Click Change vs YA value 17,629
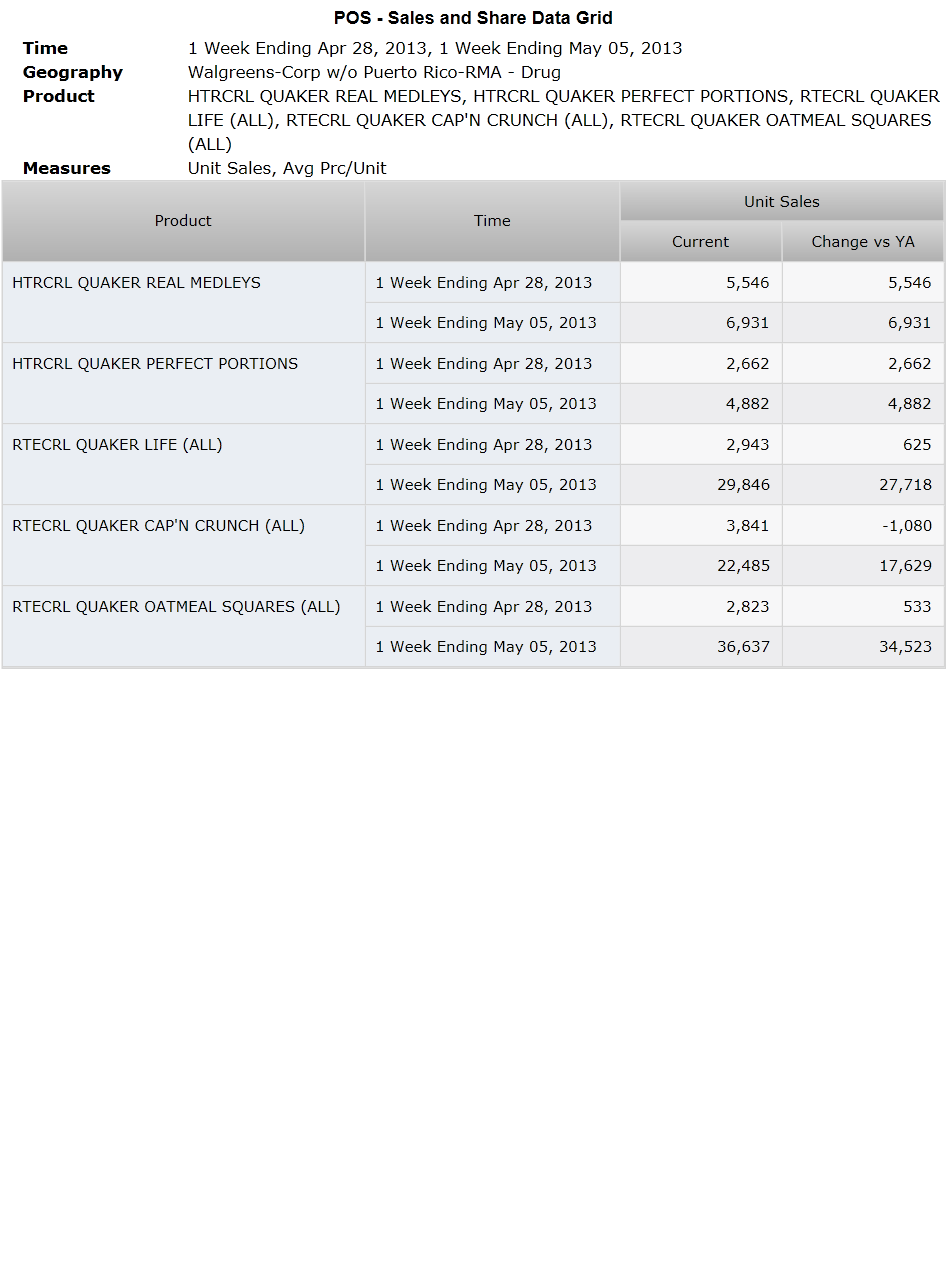Image resolution: width=946 pixels, height=1284 pixels. pos(863,566)
